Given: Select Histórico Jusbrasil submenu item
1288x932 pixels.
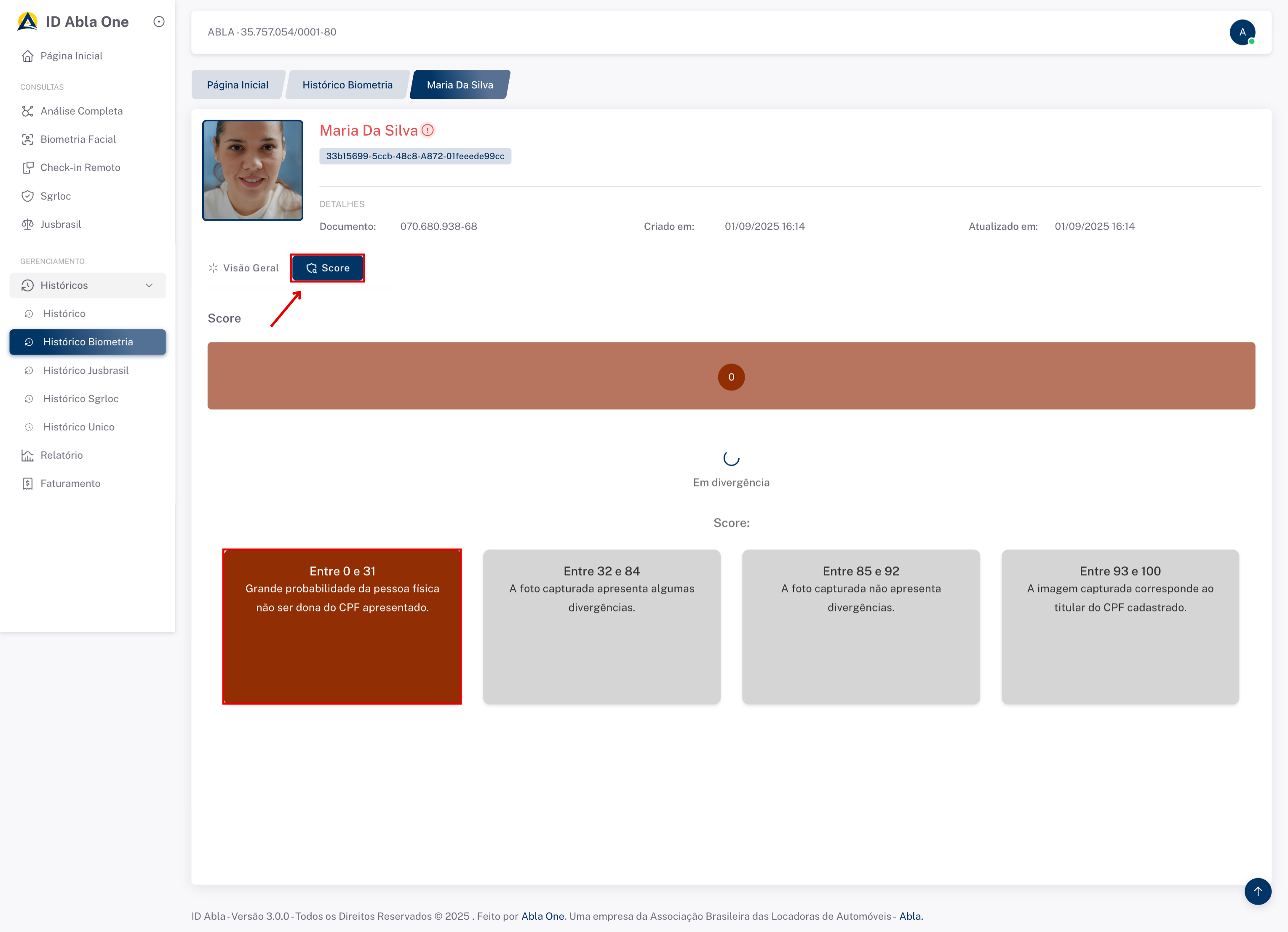Looking at the screenshot, I should click(86, 370).
